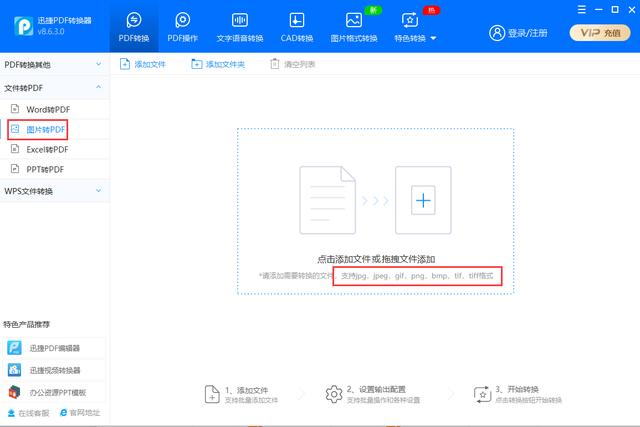
Task: Click the VIP 充值 button
Action: 600,33
